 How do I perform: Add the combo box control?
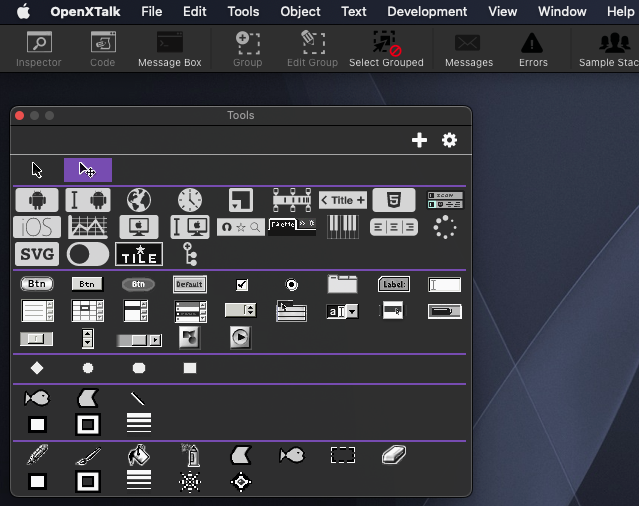[343, 311]
